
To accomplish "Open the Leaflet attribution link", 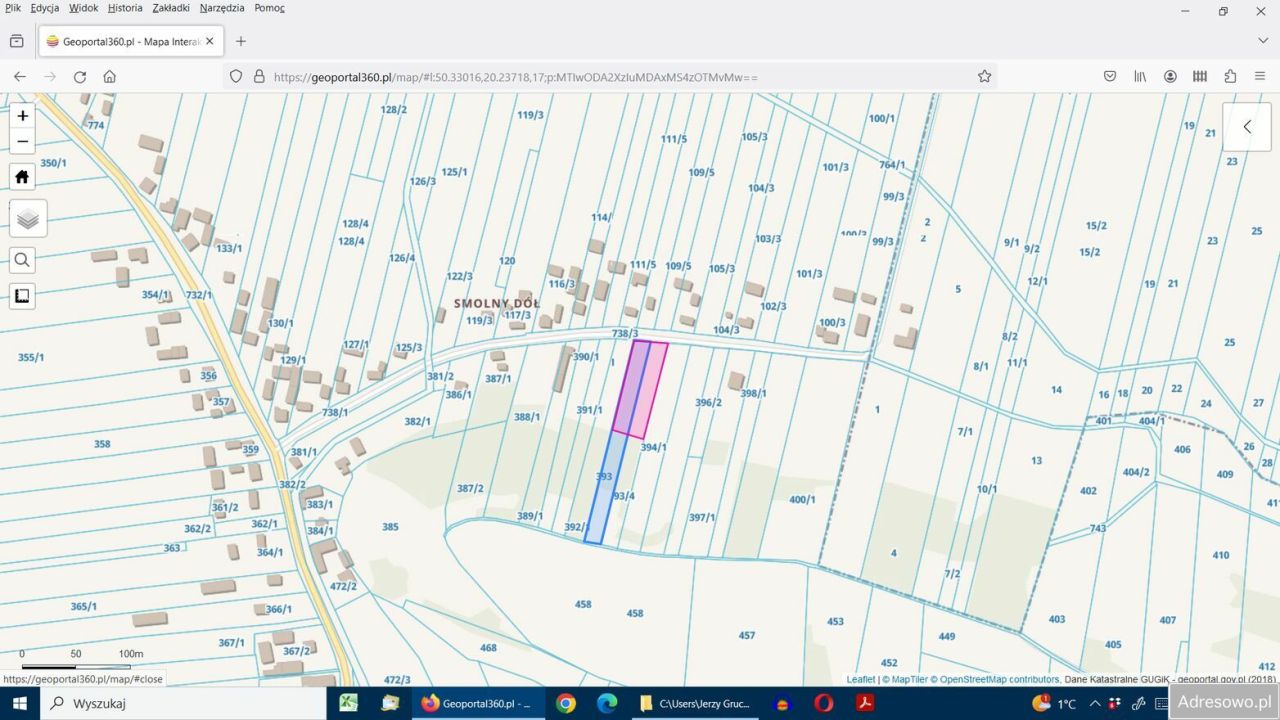I will pyautogui.click(x=861, y=680).
